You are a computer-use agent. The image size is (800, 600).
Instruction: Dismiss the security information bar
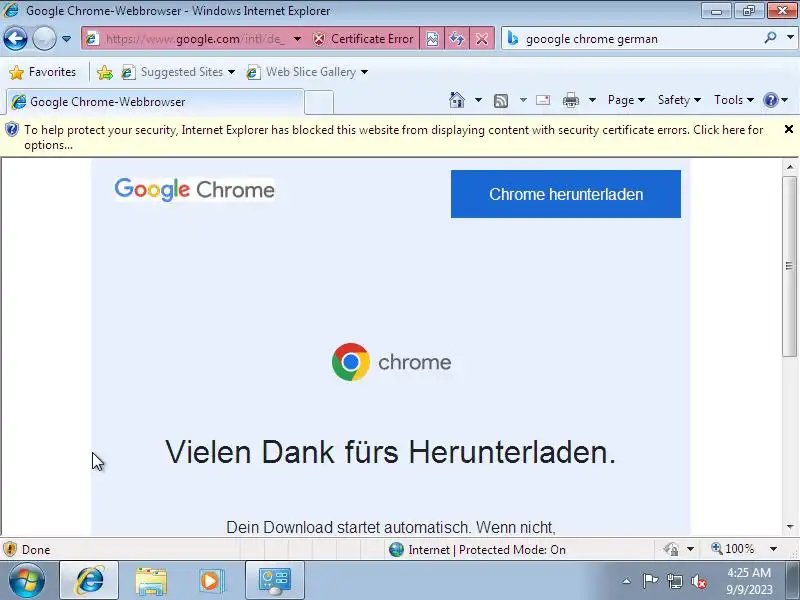(788, 130)
